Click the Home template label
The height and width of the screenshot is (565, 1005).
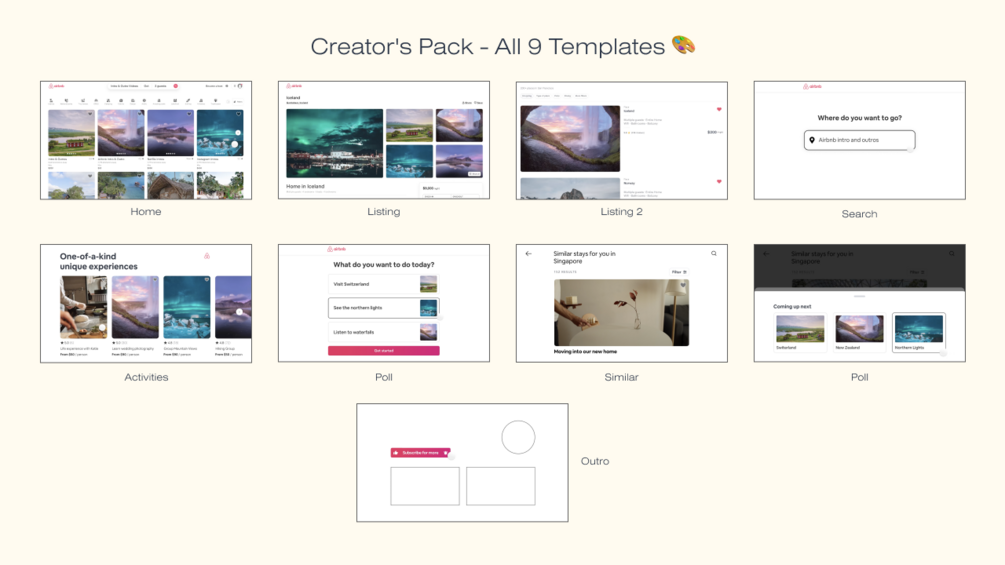(146, 211)
